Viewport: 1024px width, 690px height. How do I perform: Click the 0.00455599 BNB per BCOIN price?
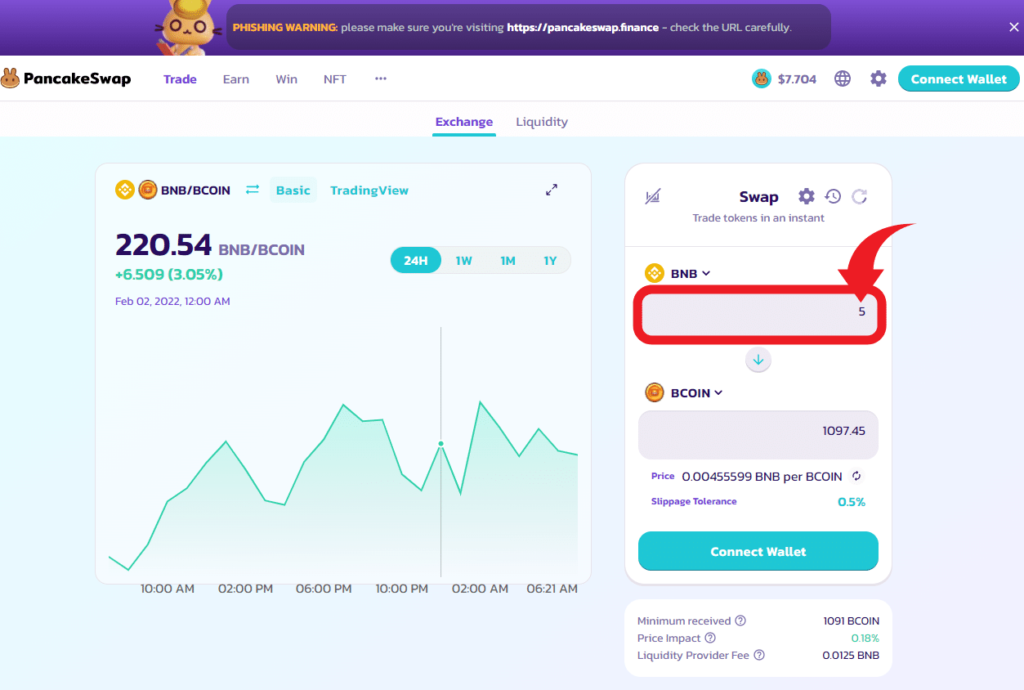[x=762, y=477]
